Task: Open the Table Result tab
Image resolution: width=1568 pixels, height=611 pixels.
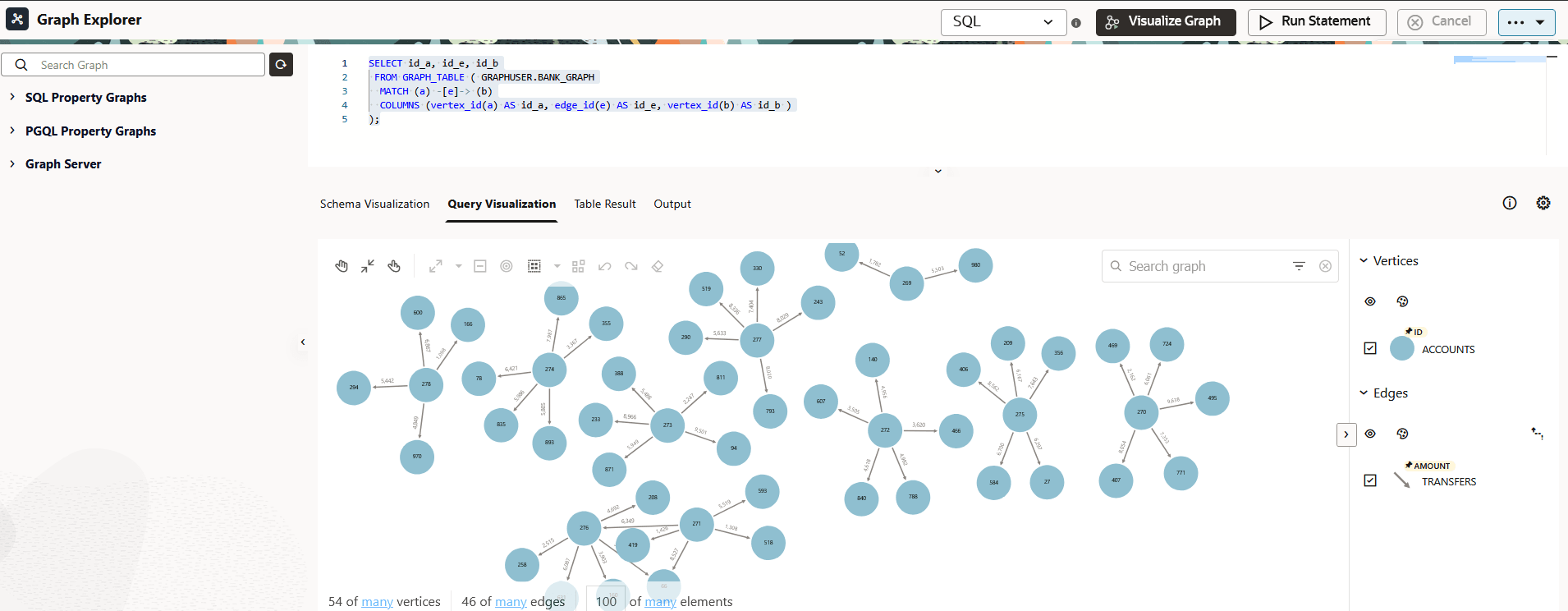Action: tap(605, 204)
